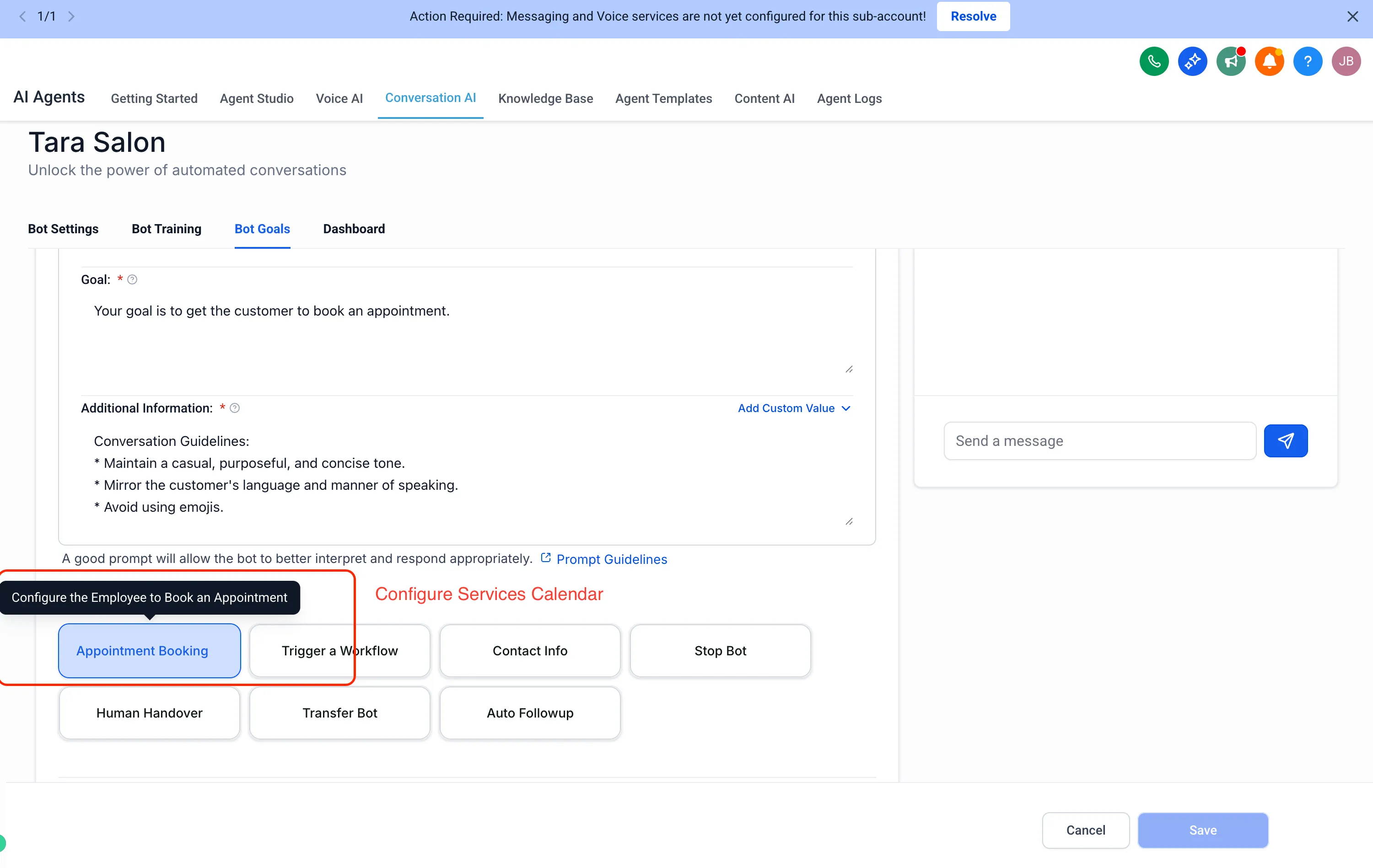Show the tooltip help icon next to Goal

click(133, 279)
